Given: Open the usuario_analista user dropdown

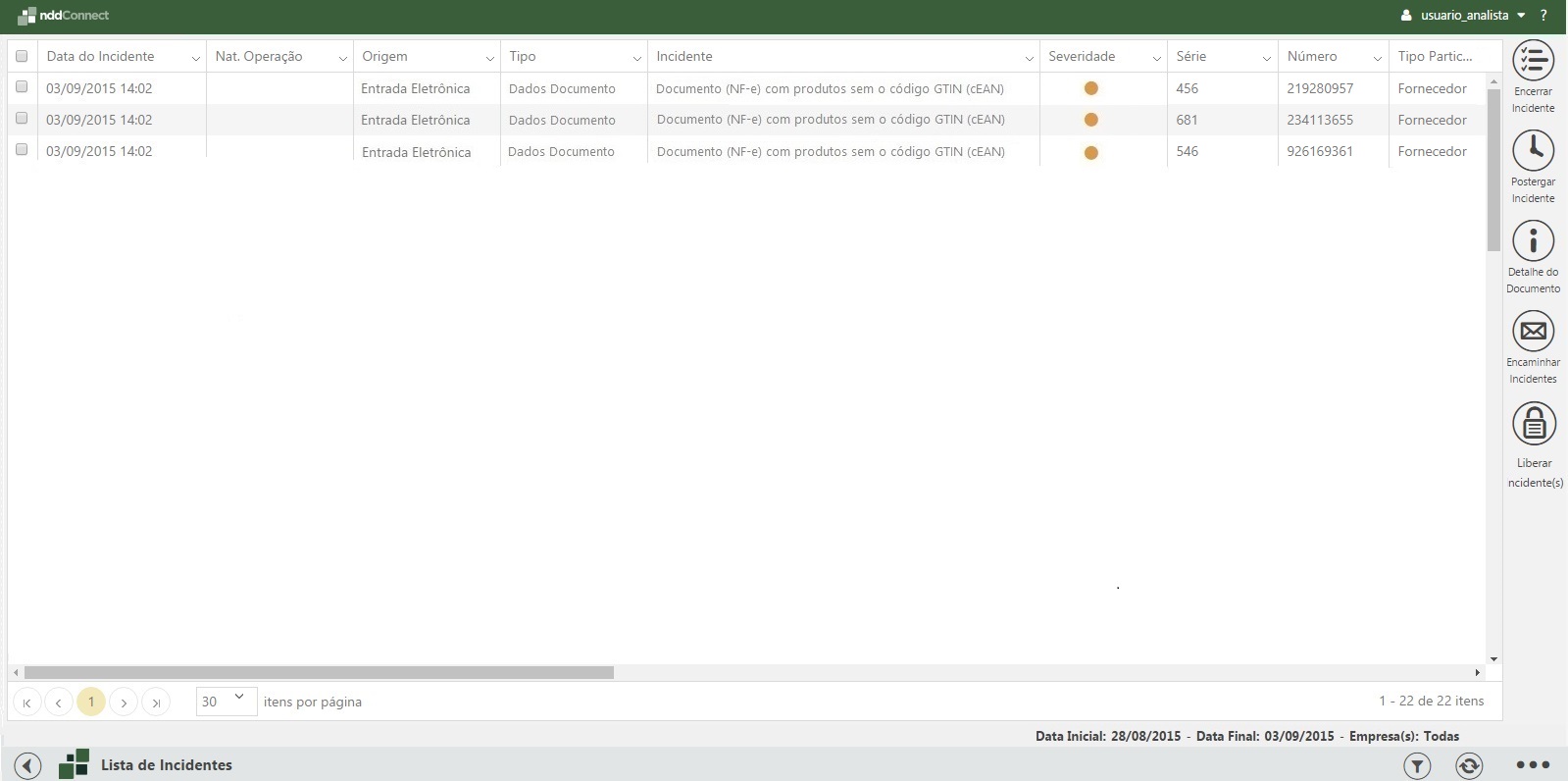Looking at the screenshot, I should (1463, 15).
